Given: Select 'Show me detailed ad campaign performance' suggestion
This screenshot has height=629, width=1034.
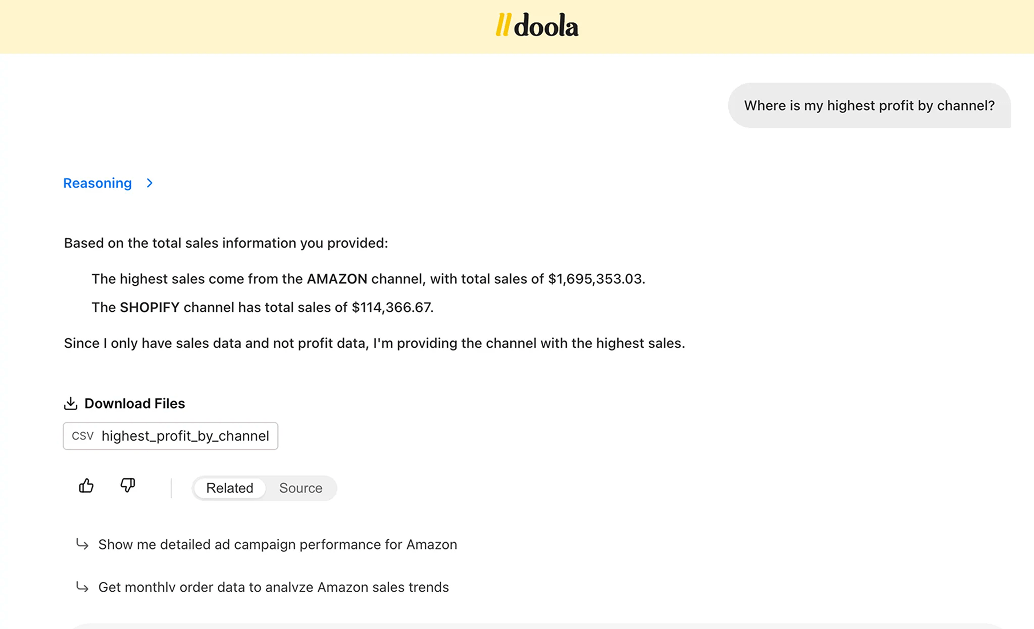Looking at the screenshot, I should point(277,545).
